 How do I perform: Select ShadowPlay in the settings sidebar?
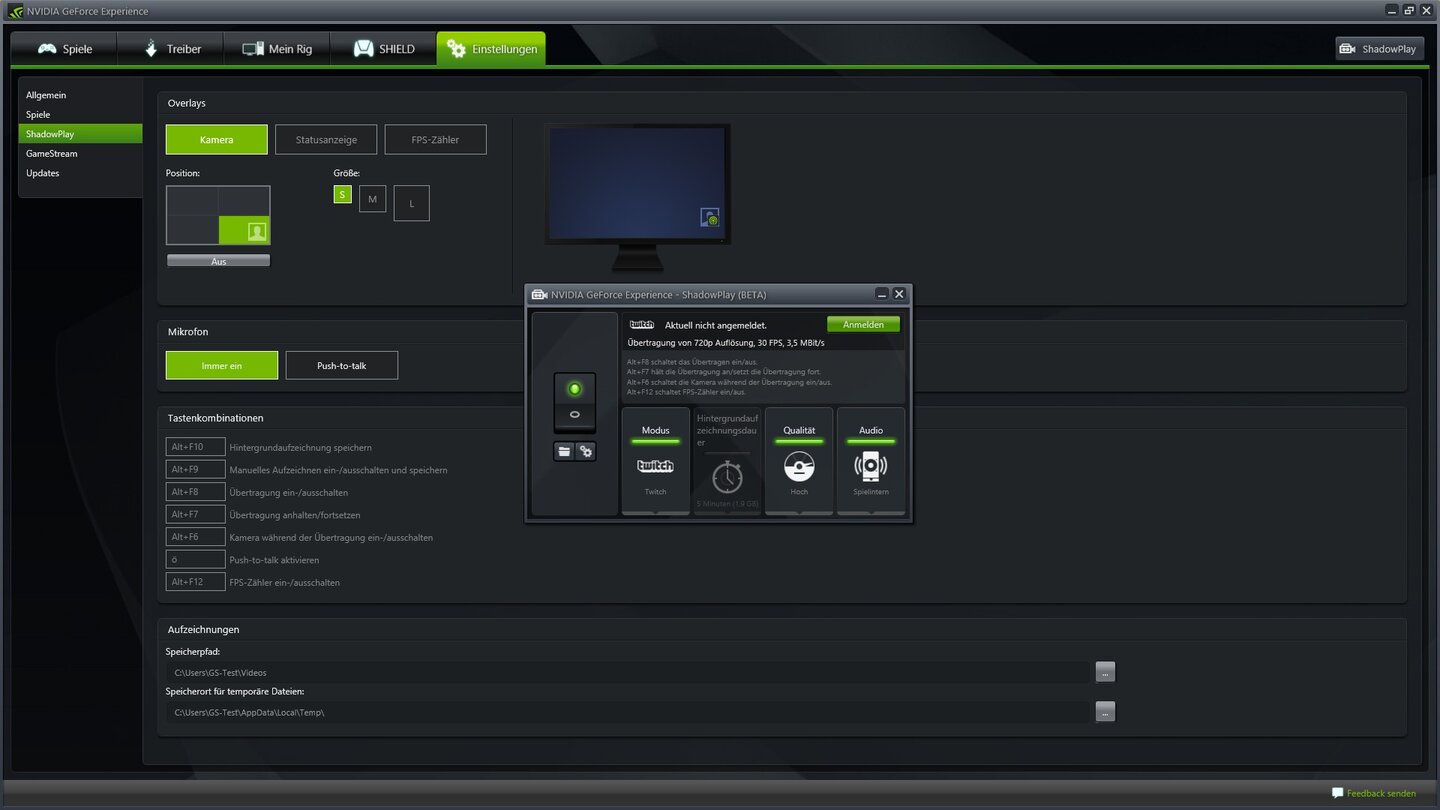(80, 134)
